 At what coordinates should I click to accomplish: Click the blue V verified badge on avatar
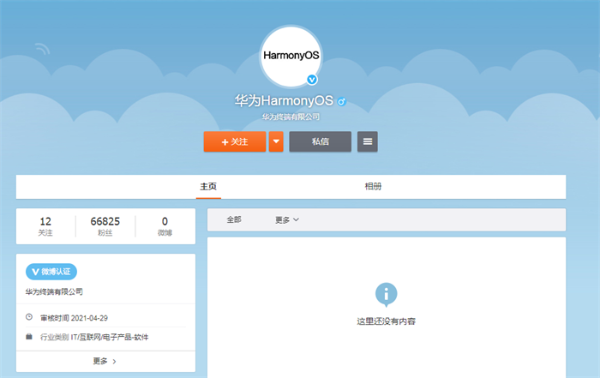tap(312, 80)
